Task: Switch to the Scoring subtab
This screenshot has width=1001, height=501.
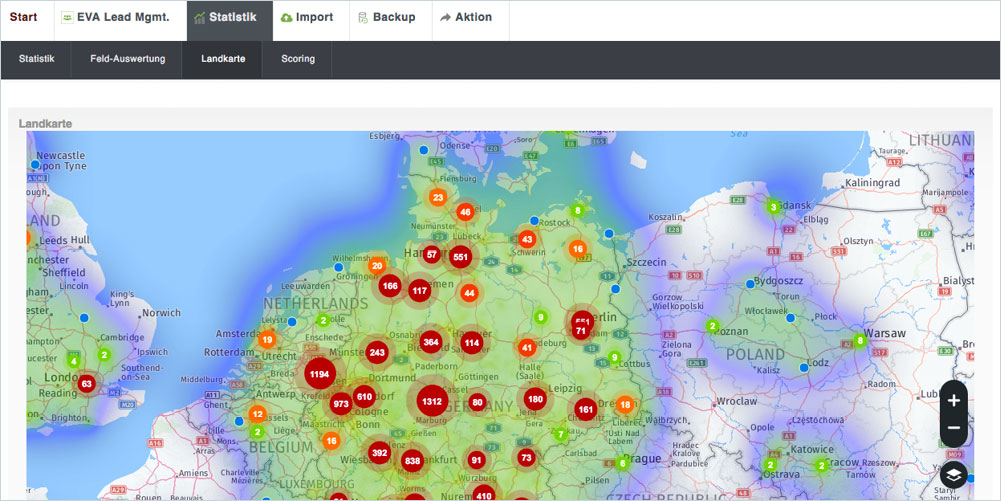Action: (x=298, y=59)
